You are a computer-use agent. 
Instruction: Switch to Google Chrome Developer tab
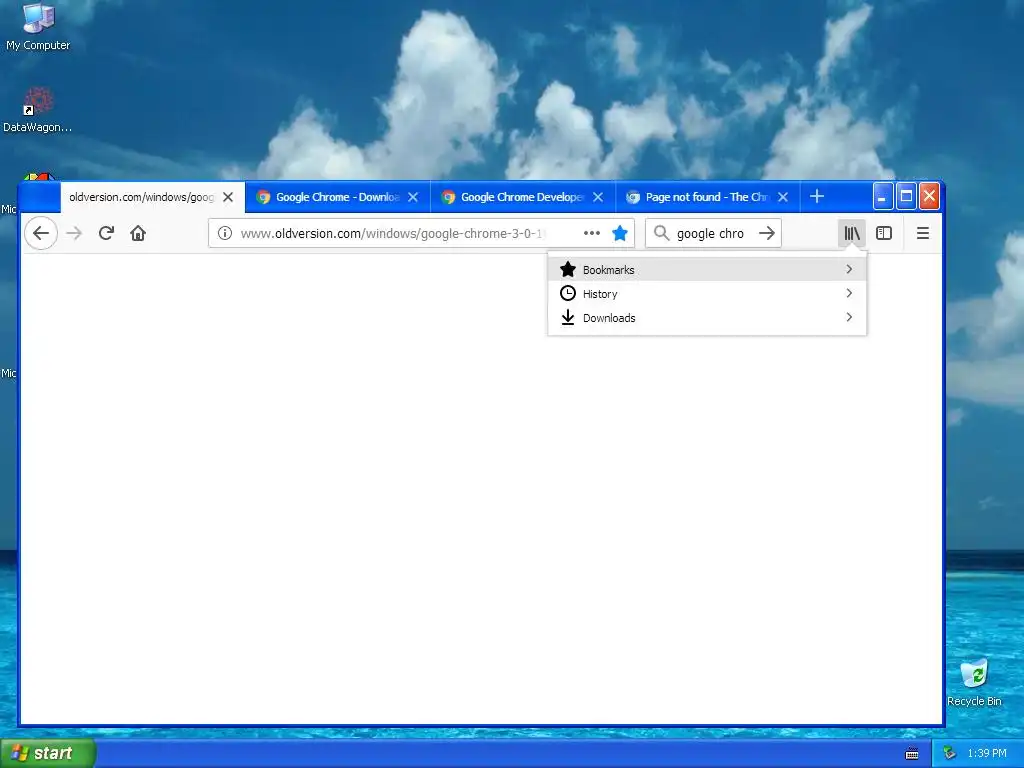522,197
